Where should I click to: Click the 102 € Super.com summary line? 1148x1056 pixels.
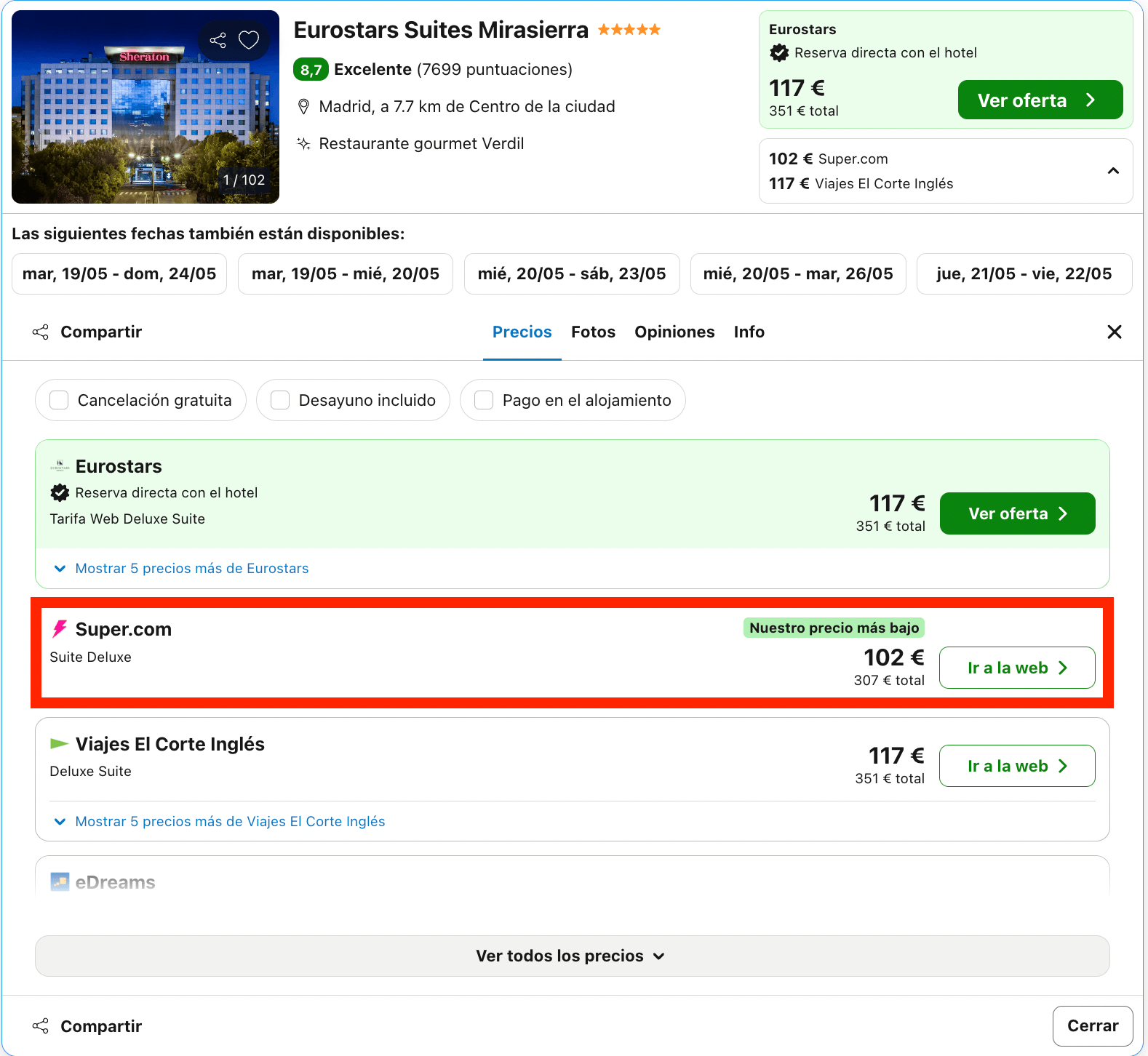click(x=829, y=159)
